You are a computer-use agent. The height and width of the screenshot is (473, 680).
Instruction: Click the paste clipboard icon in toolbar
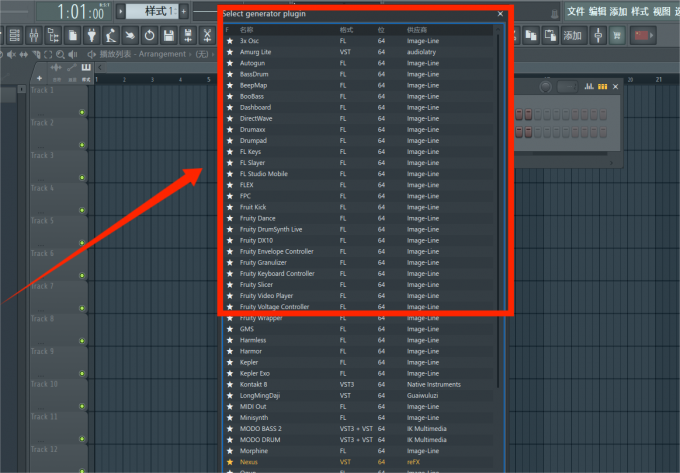point(550,36)
